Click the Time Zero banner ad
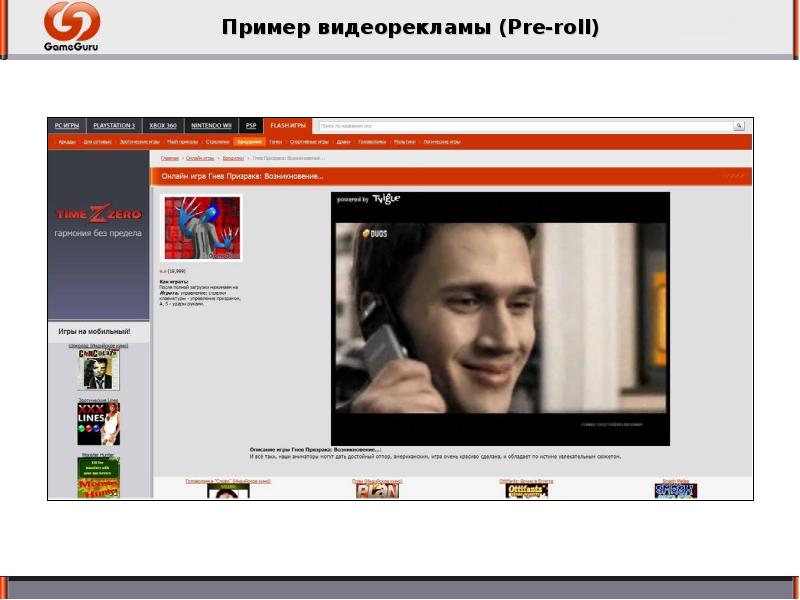The width and height of the screenshot is (800, 600). tap(98, 223)
